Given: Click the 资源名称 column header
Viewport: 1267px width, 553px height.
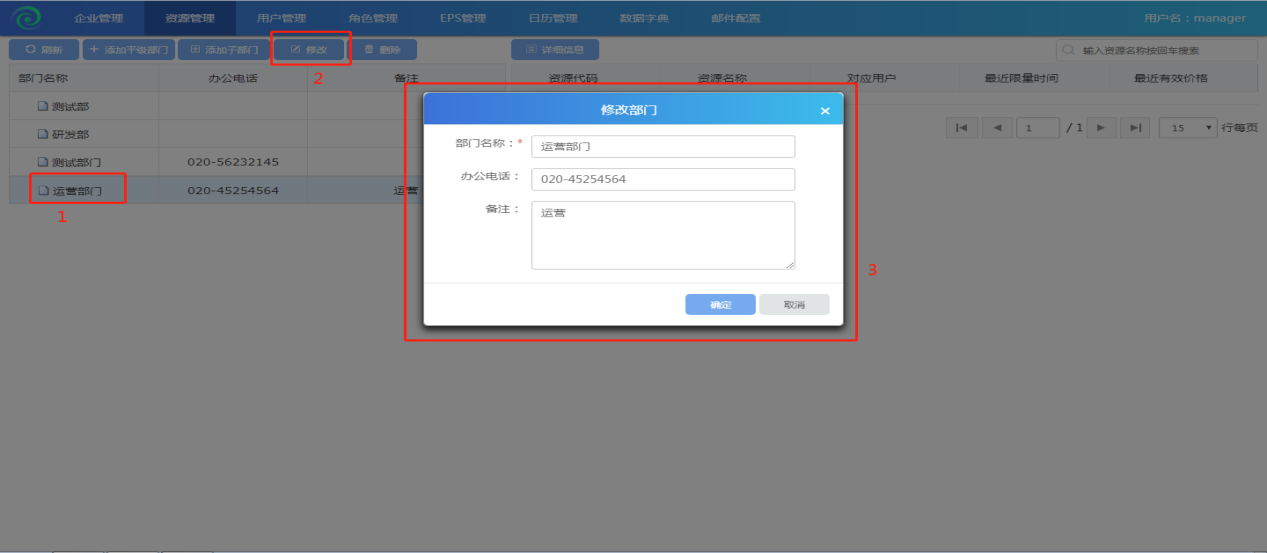Looking at the screenshot, I should (x=722, y=78).
